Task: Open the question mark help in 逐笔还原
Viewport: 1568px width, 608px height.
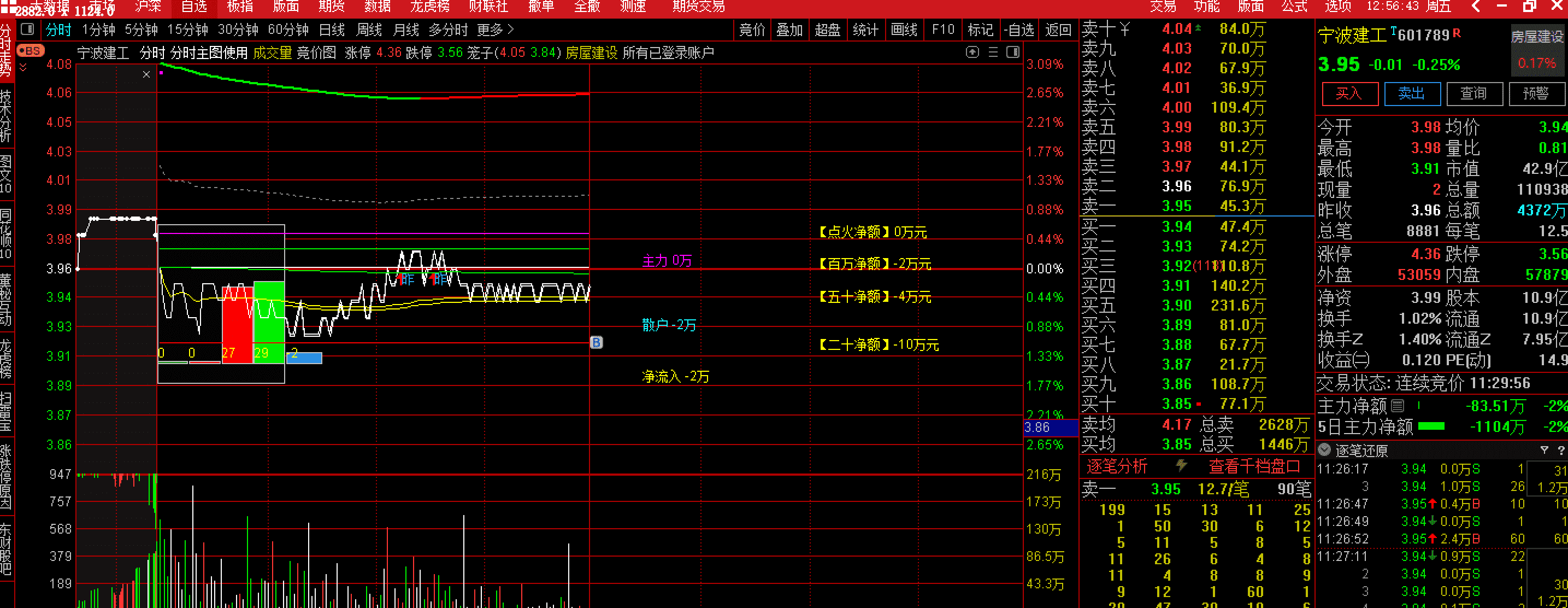Action: (1561, 450)
